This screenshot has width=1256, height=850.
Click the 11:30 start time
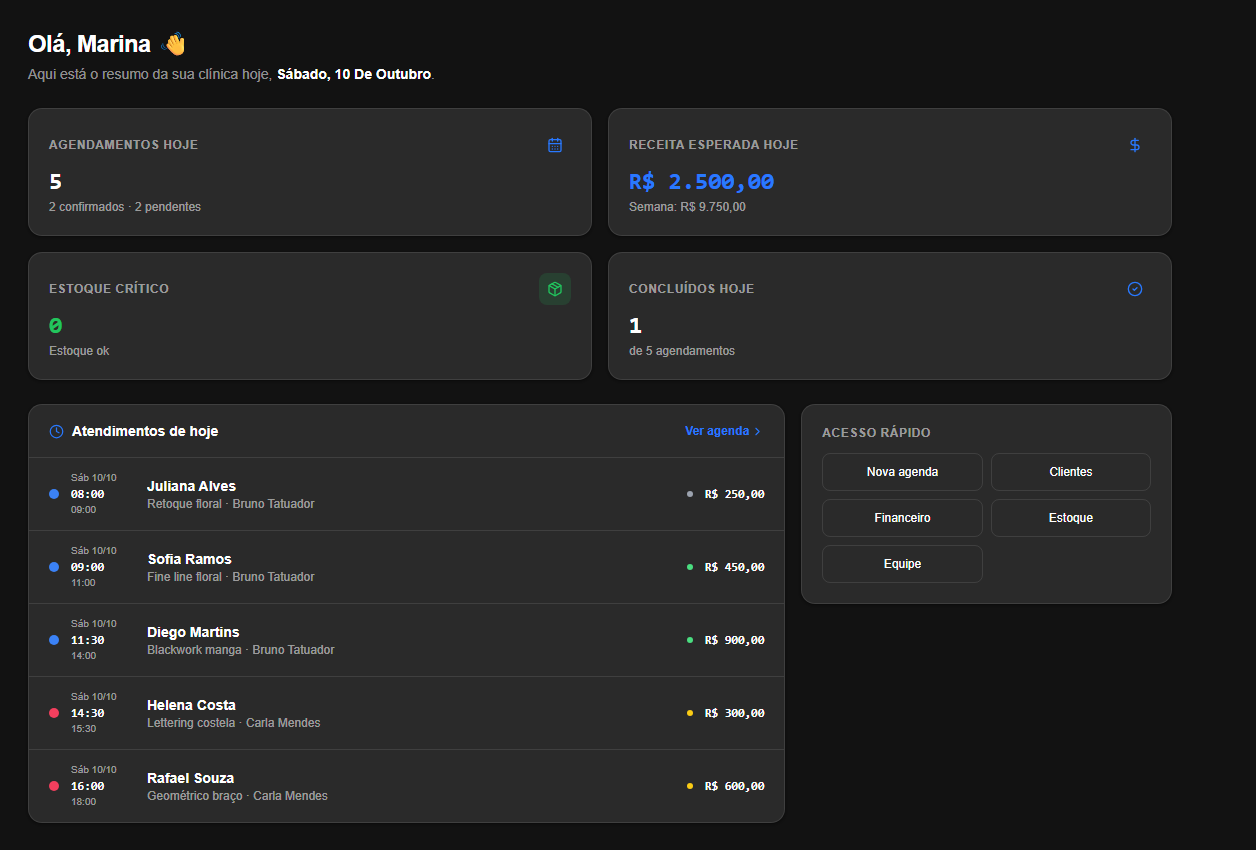88,640
